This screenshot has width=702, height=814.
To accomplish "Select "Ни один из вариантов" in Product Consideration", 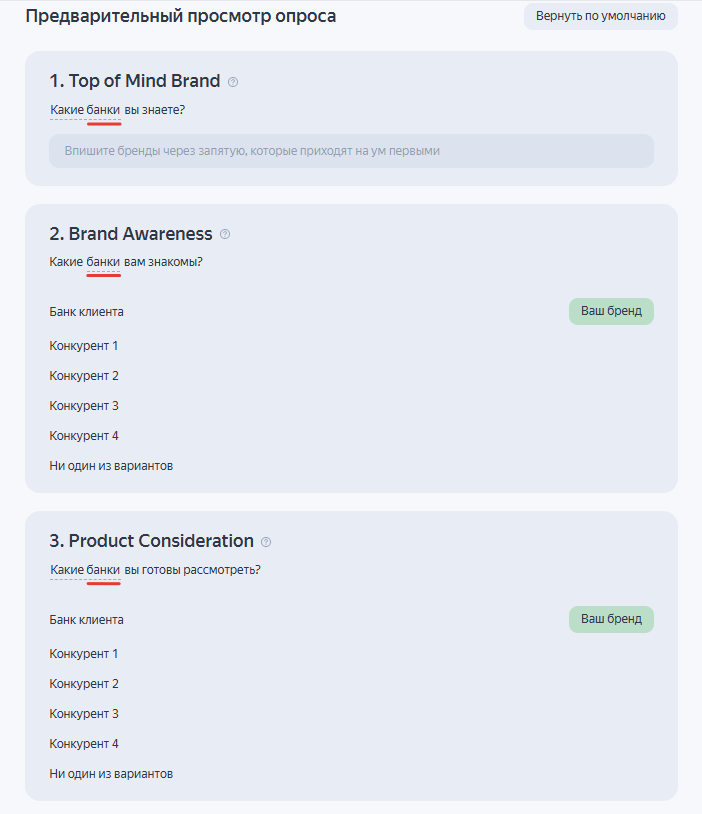I will click(111, 774).
